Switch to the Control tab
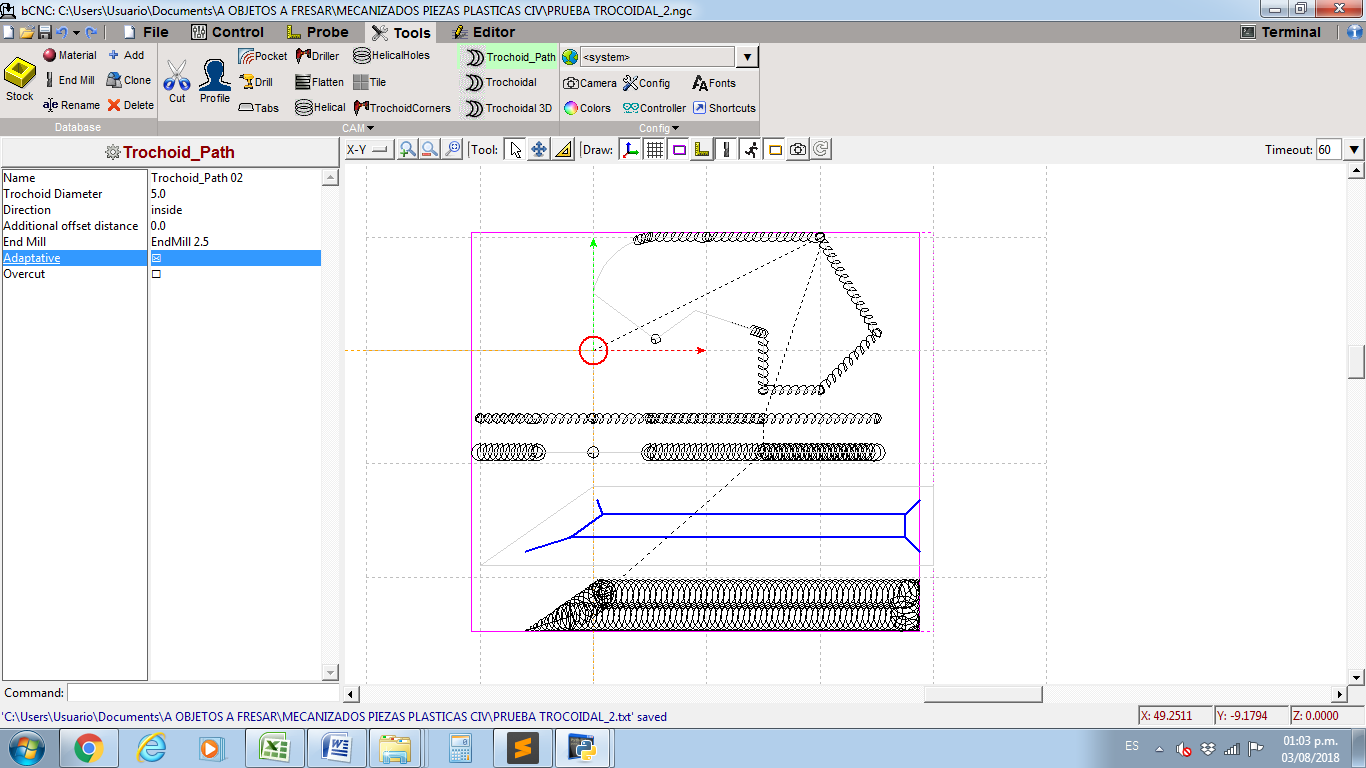The image size is (1366, 768). (x=227, y=32)
